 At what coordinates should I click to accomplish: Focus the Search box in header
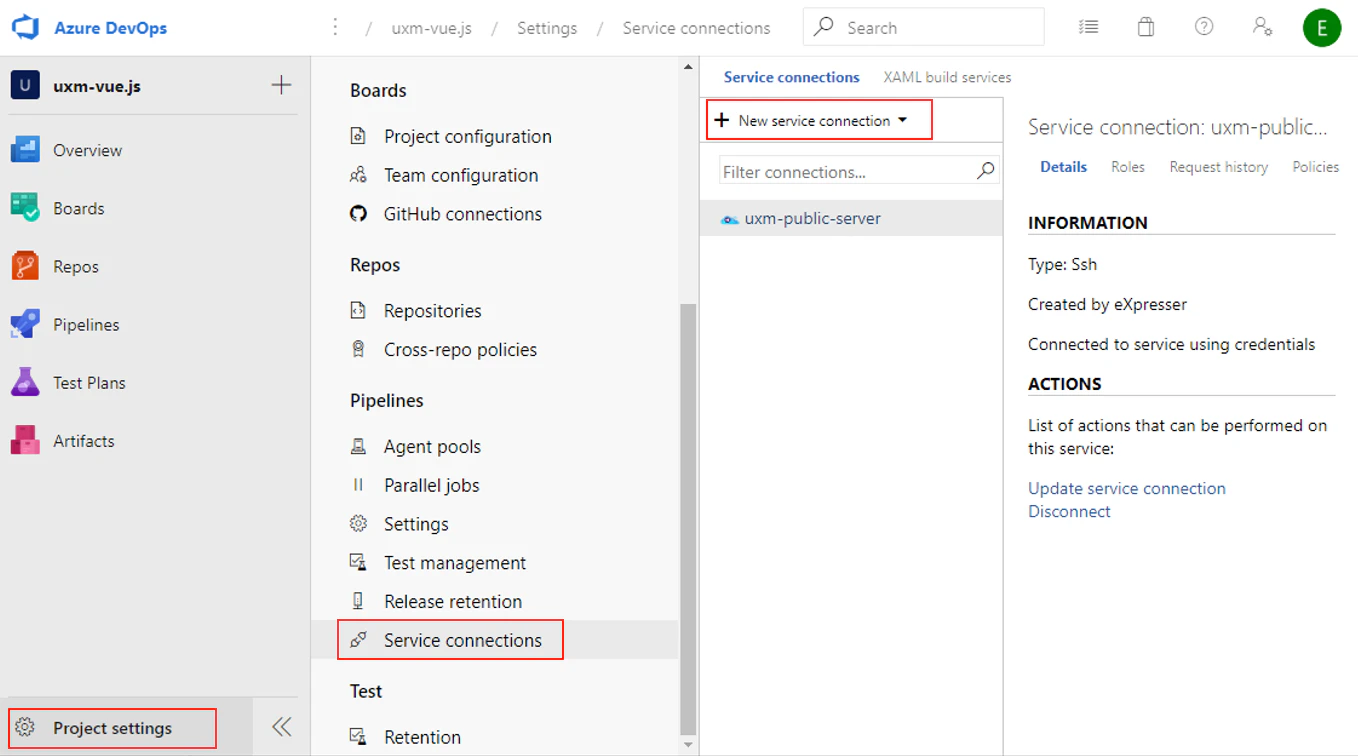[923, 28]
